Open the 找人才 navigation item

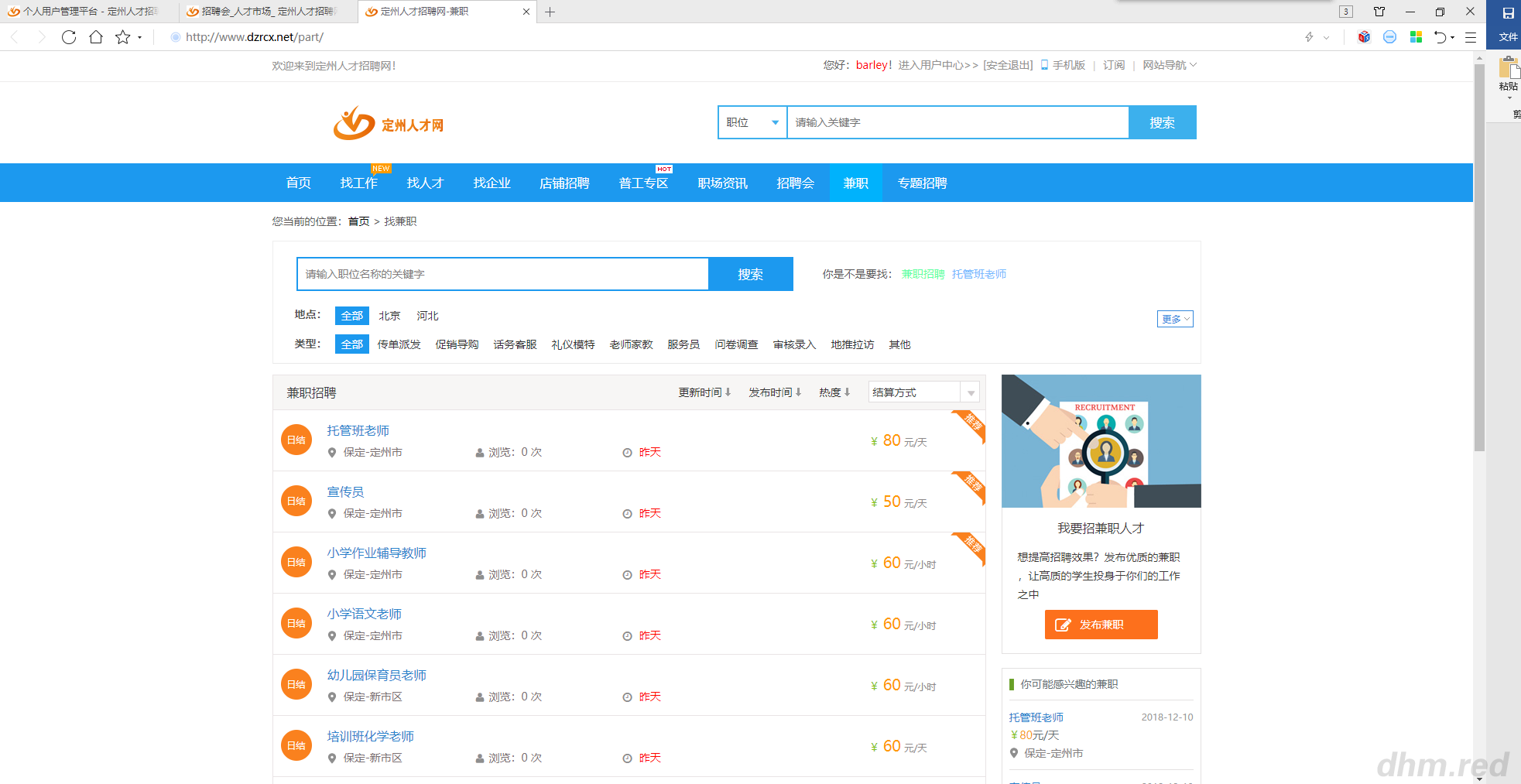[x=426, y=183]
